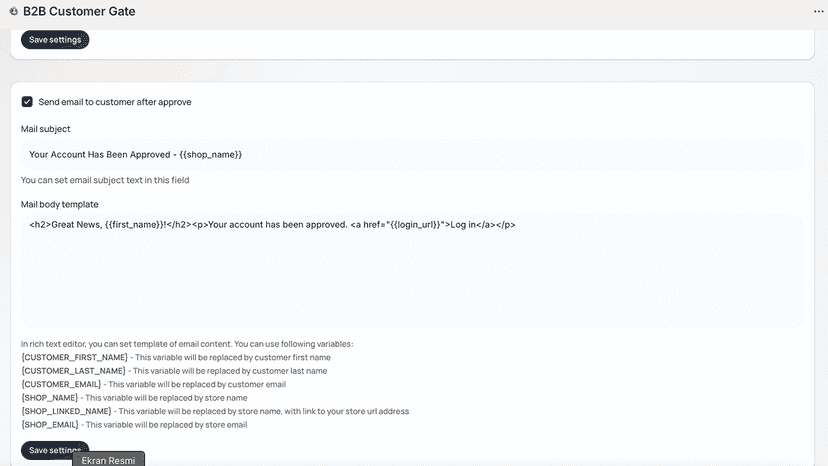
Task: Click the B2B Customer Gate title text
Action: point(79,11)
